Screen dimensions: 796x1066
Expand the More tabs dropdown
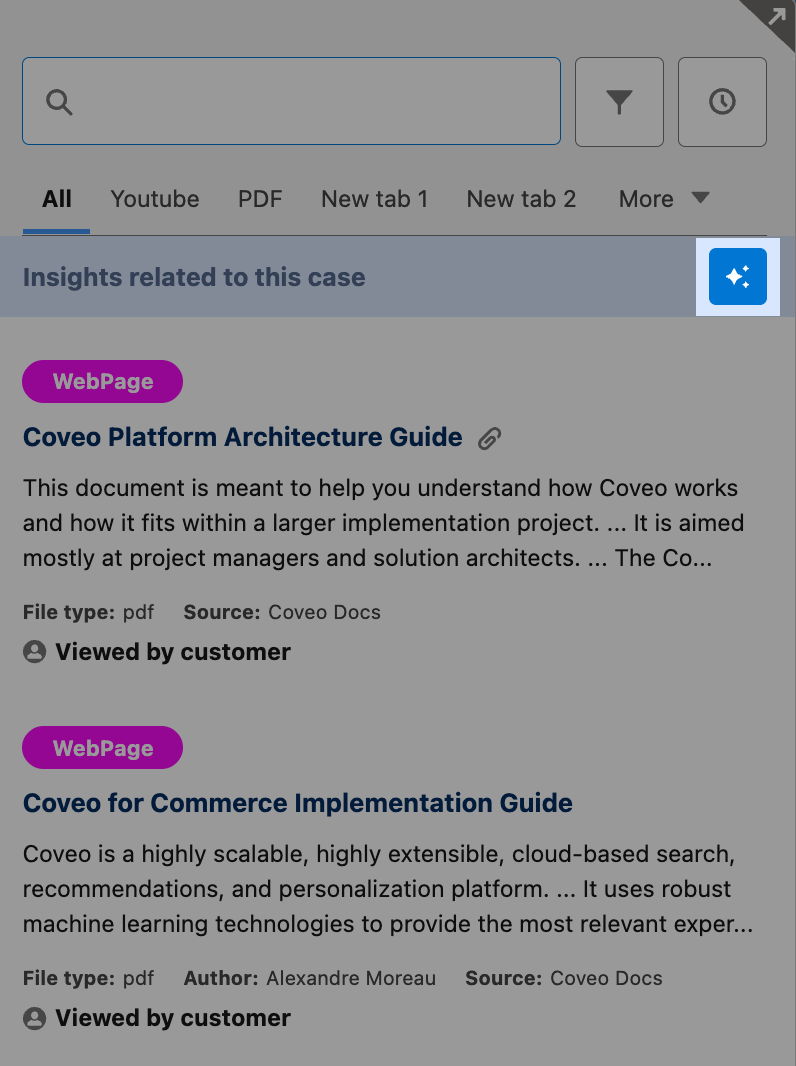(x=664, y=199)
